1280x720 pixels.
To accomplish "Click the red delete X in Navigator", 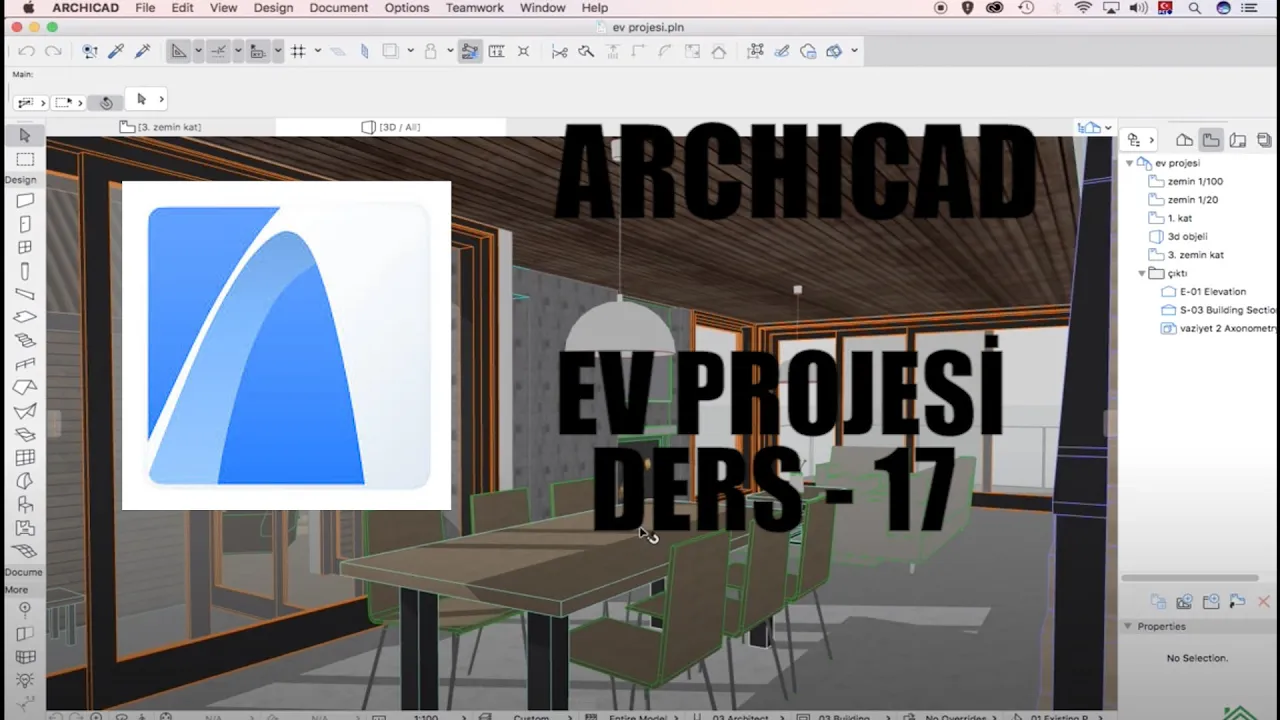I will (x=1264, y=602).
